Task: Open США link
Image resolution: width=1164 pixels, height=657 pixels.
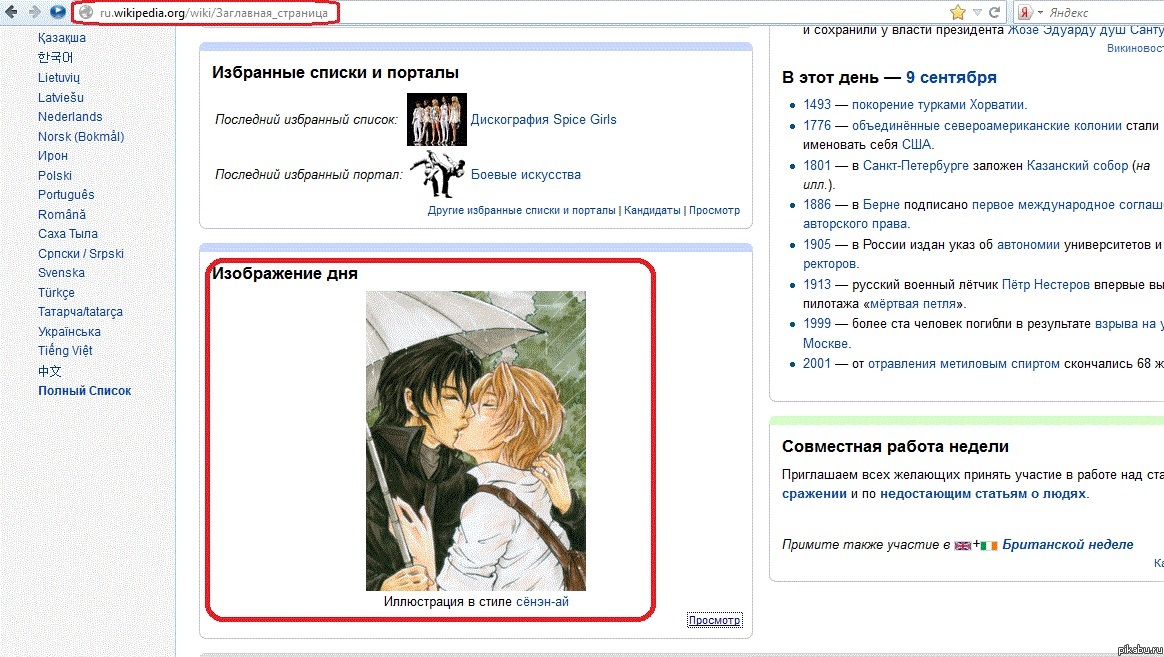Action: coord(916,145)
